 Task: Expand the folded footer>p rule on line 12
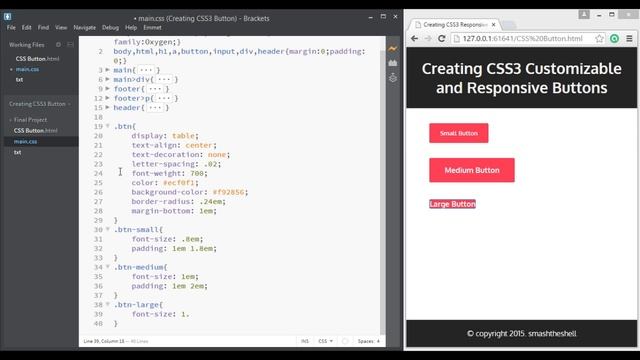pos(108,98)
